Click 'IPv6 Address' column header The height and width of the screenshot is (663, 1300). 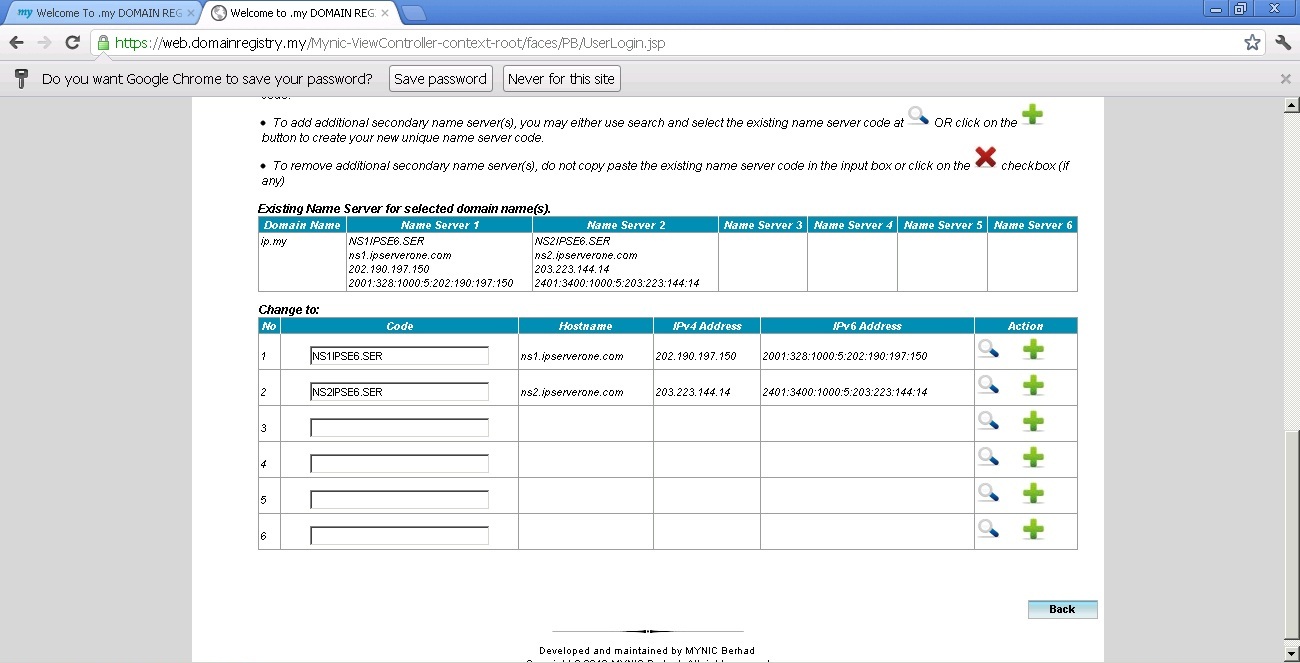coord(867,326)
